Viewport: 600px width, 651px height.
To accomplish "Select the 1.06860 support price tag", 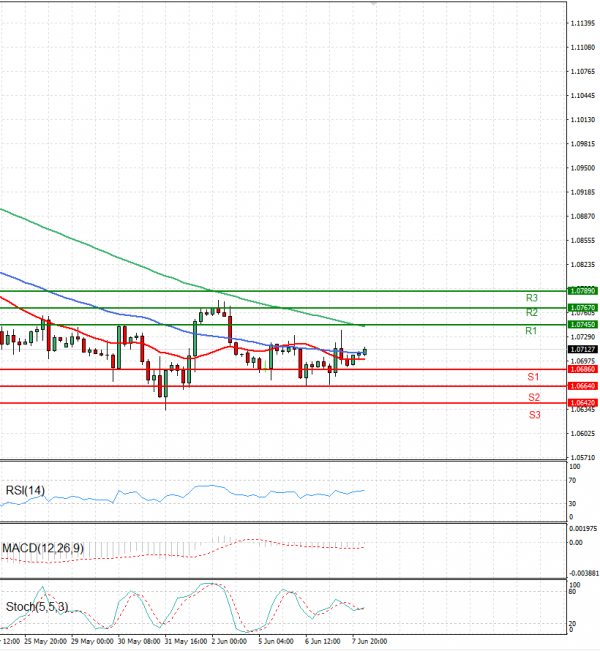I will pyautogui.click(x=583, y=369).
